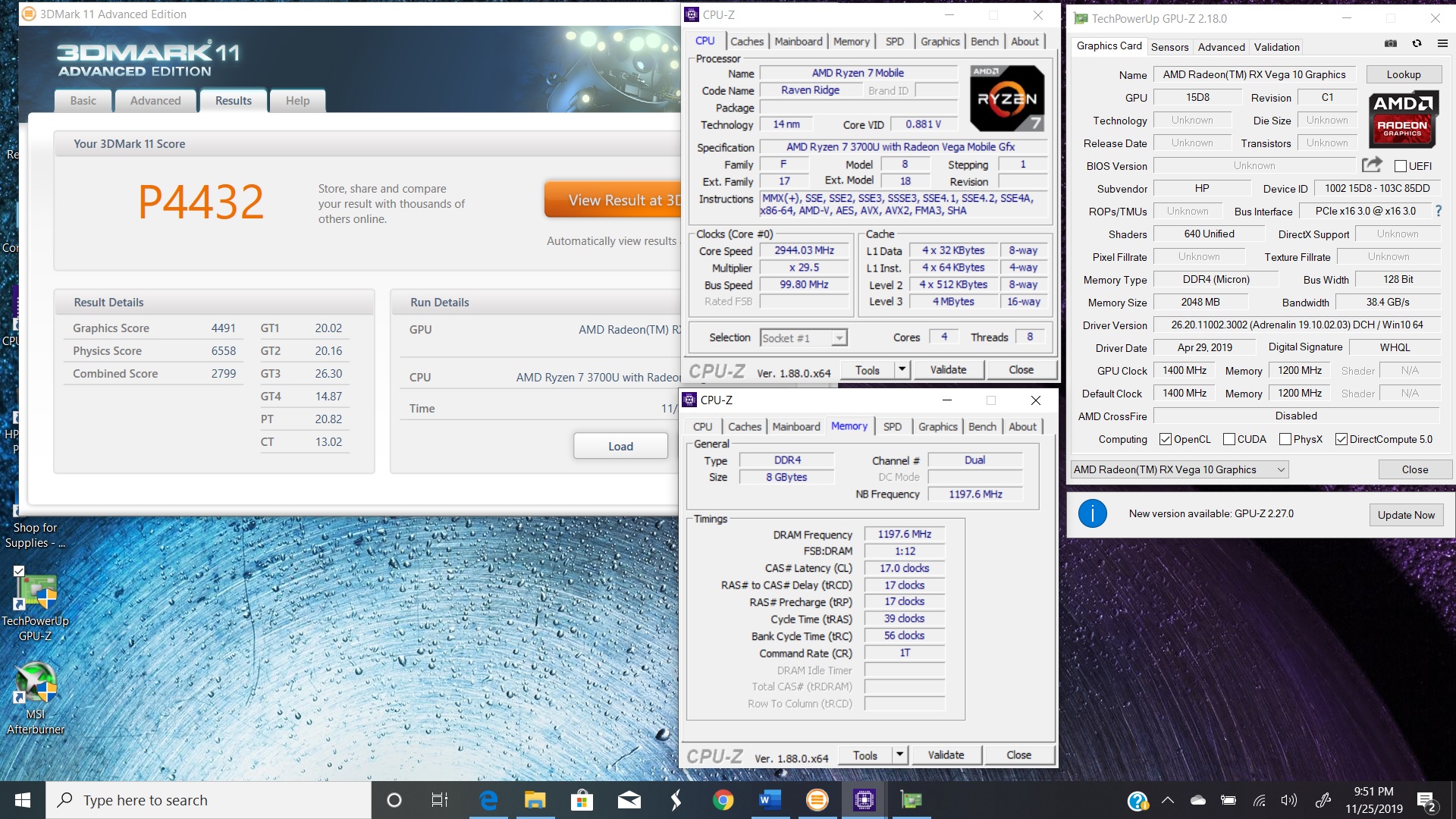Open the Caches tab in upper CPU-Z window

tap(747, 42)
